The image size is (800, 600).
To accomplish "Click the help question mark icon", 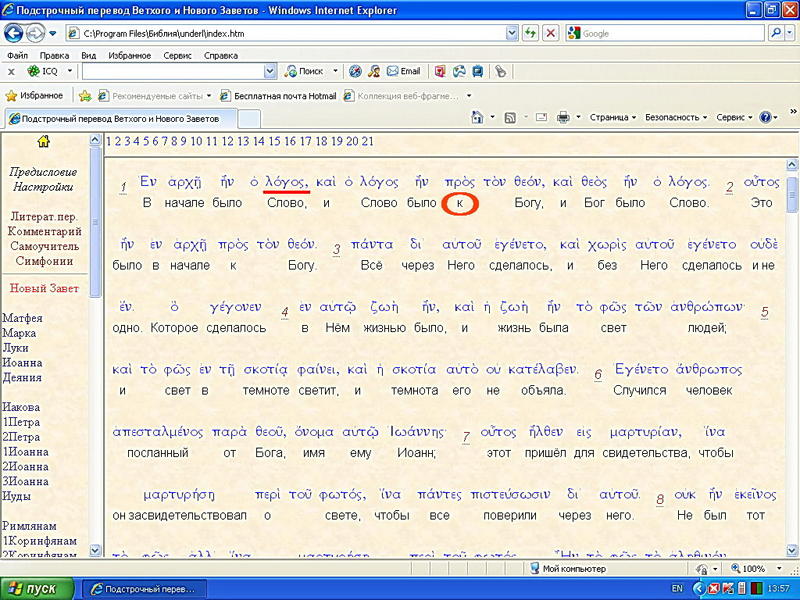I will coord(765,117).
